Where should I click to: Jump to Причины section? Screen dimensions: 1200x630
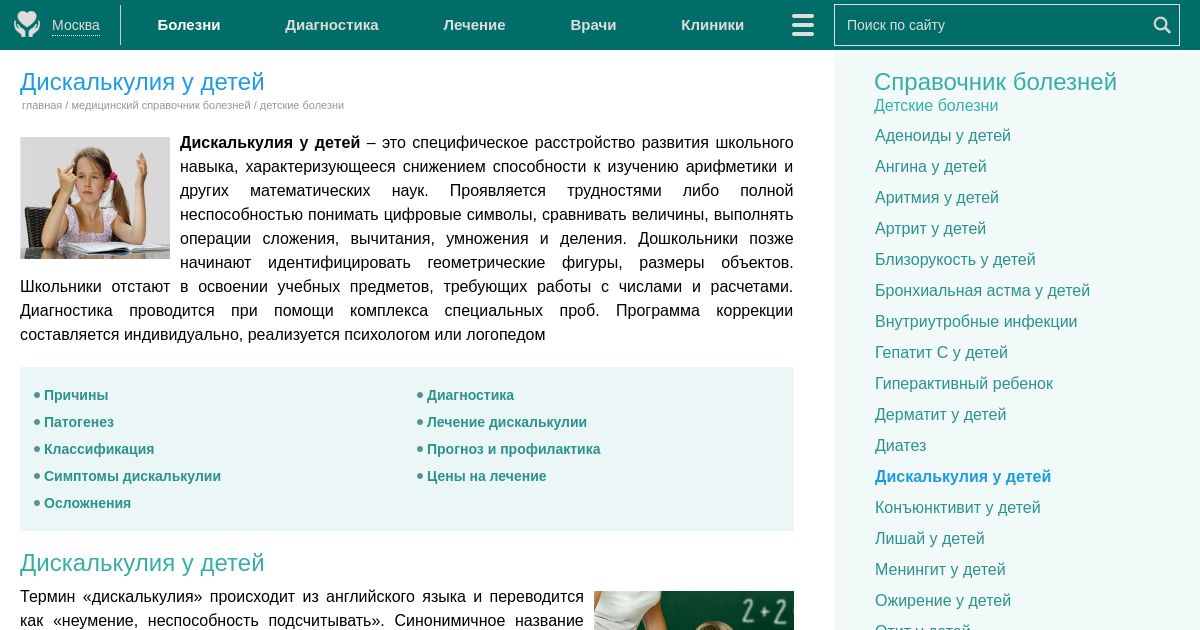(x=76, y=395)
